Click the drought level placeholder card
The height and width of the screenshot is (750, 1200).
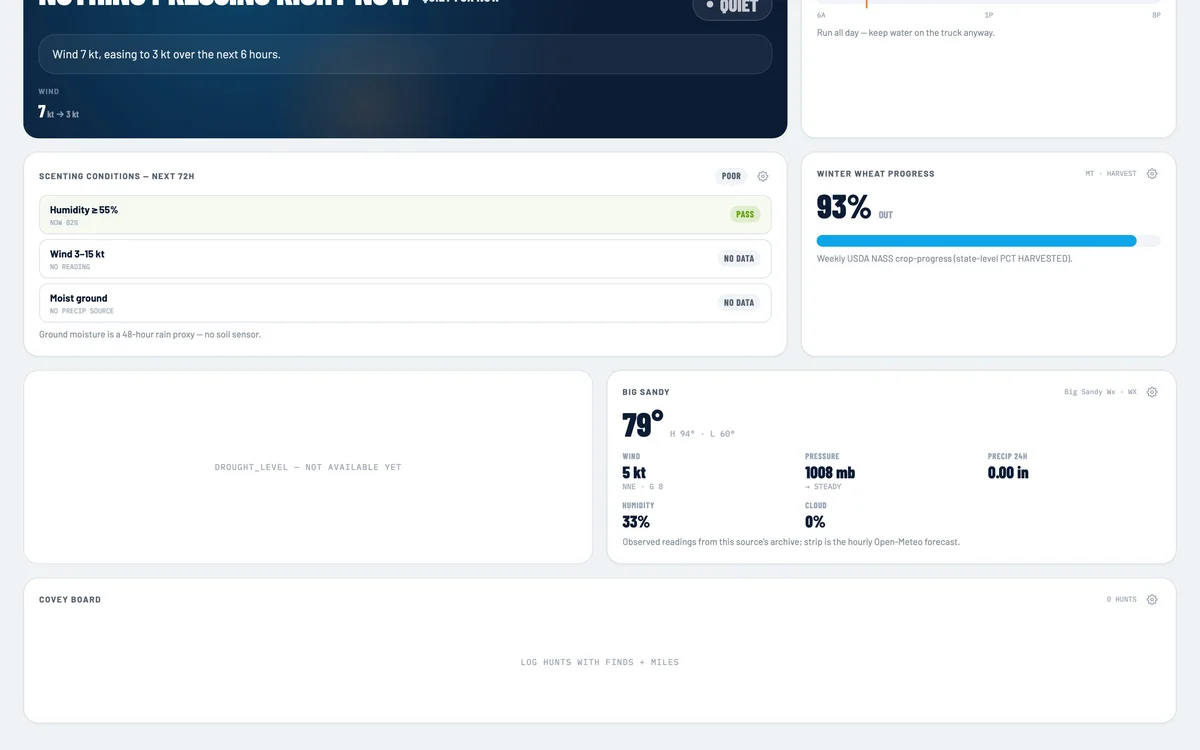[x=308, y=467]
